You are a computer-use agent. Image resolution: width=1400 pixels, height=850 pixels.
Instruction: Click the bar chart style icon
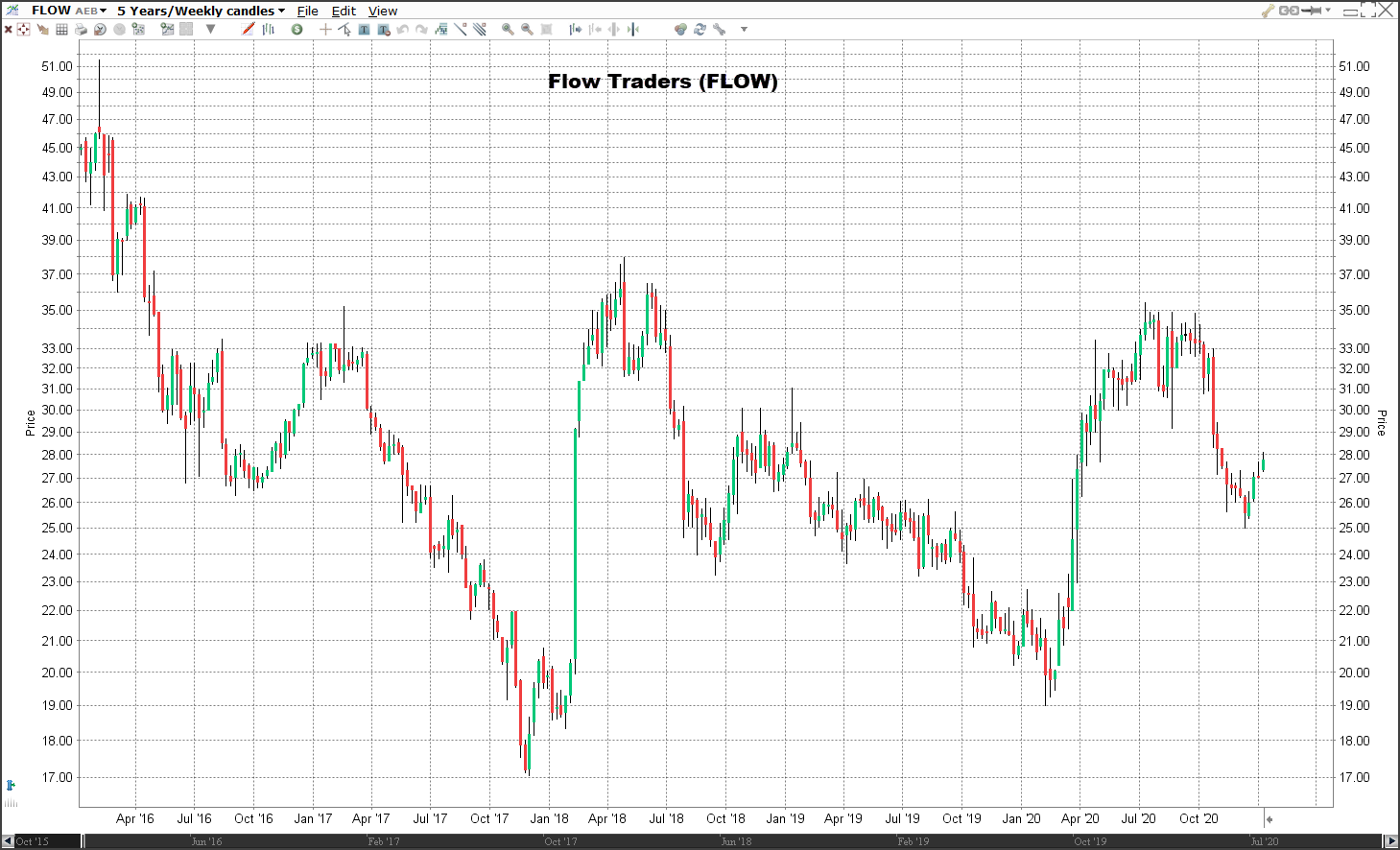click(269, 29)
